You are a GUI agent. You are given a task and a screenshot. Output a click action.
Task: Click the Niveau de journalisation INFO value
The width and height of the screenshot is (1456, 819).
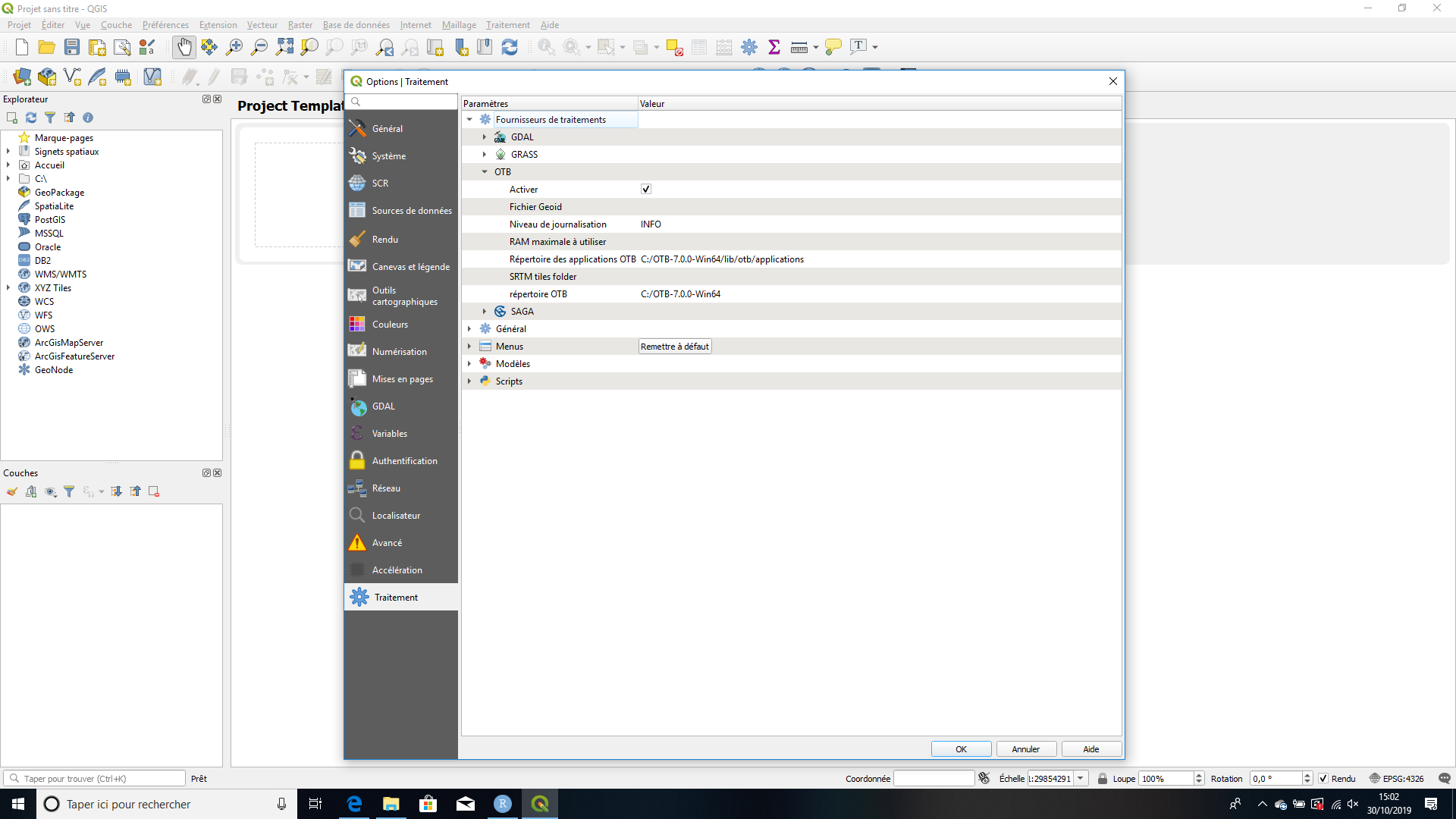point(650,224)
